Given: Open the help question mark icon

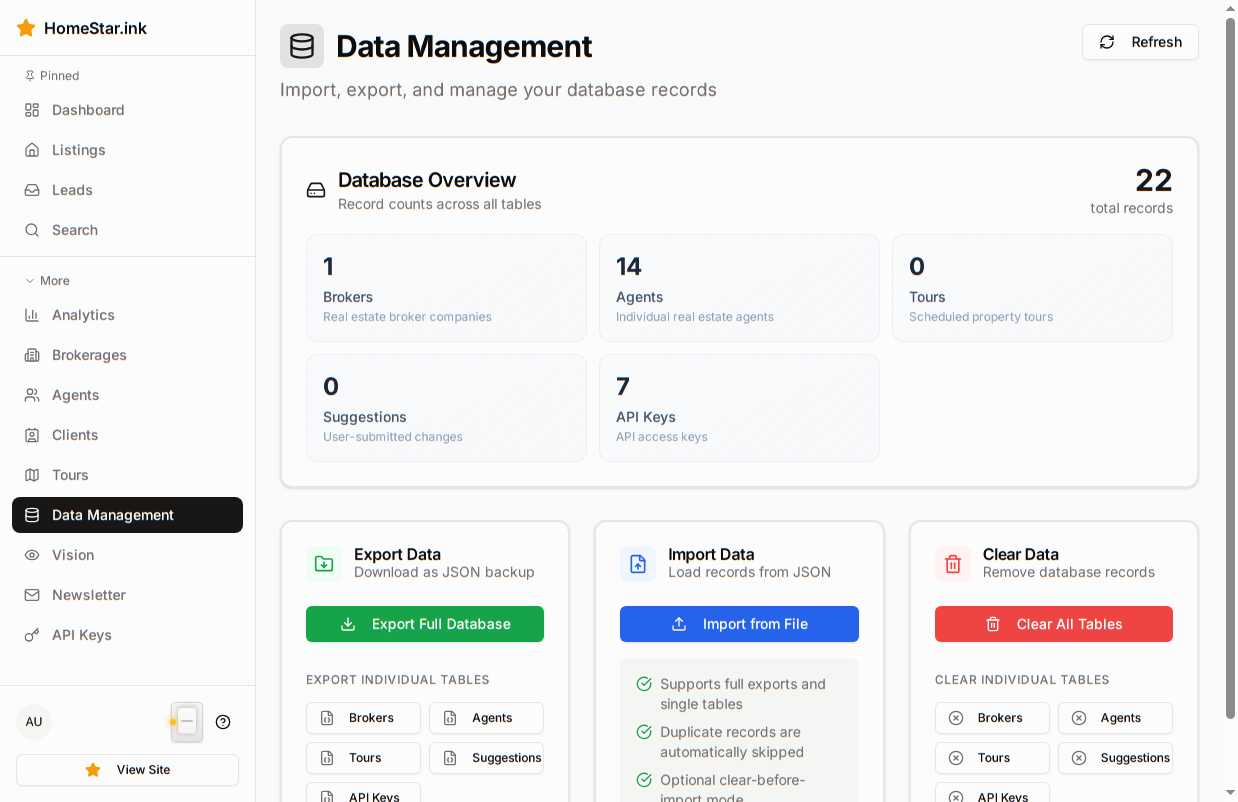Looking at the screenshot, I should click(223, 722).
